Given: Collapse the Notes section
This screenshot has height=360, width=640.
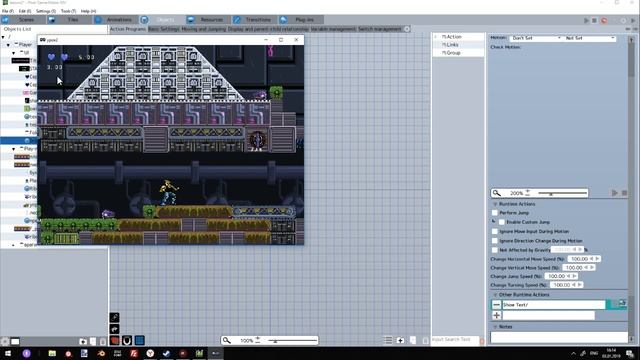Looking at the screenshot, I should [495, 327].
